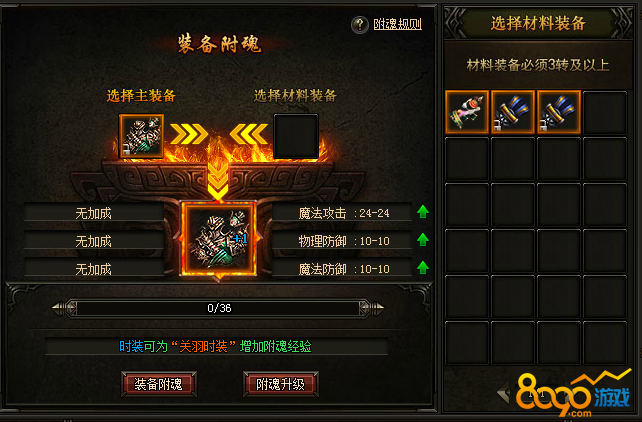Click the 装备附魂 button
Image resolution: width=642 pixels, height=422 pixels.
point(158,384)
